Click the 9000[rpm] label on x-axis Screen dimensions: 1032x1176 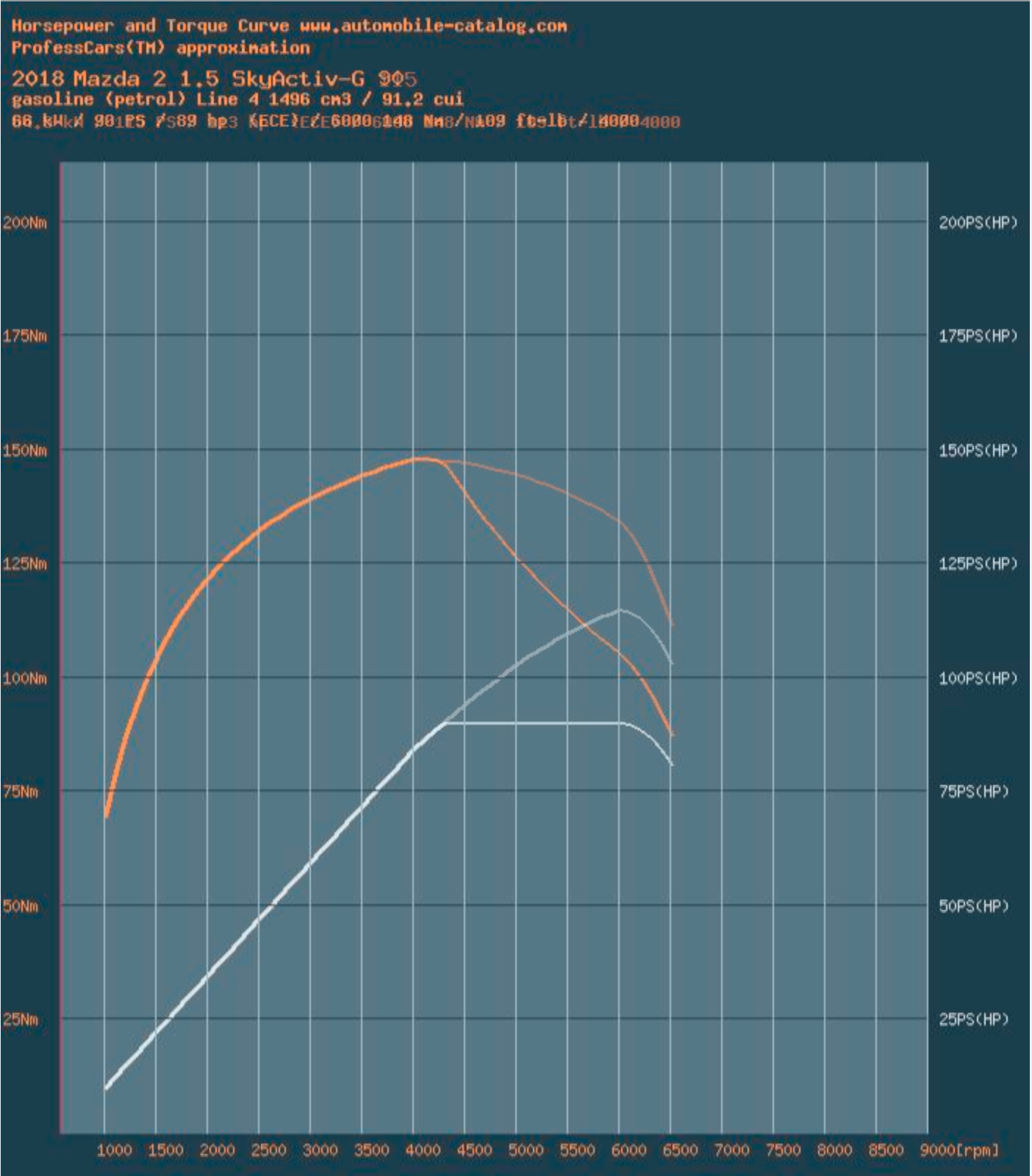pyautogui.click(x=959, y=1150)
